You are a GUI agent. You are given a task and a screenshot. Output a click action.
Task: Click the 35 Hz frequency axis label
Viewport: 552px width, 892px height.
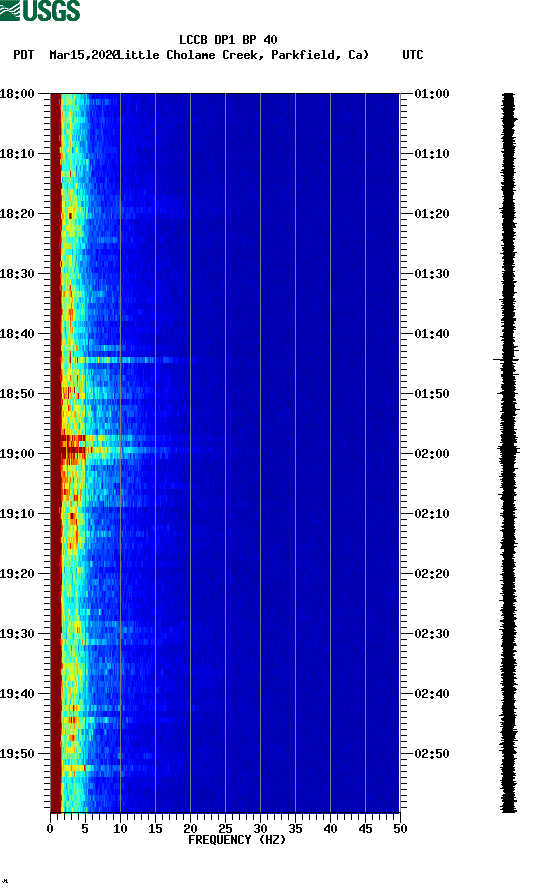[x=295, y=829]
